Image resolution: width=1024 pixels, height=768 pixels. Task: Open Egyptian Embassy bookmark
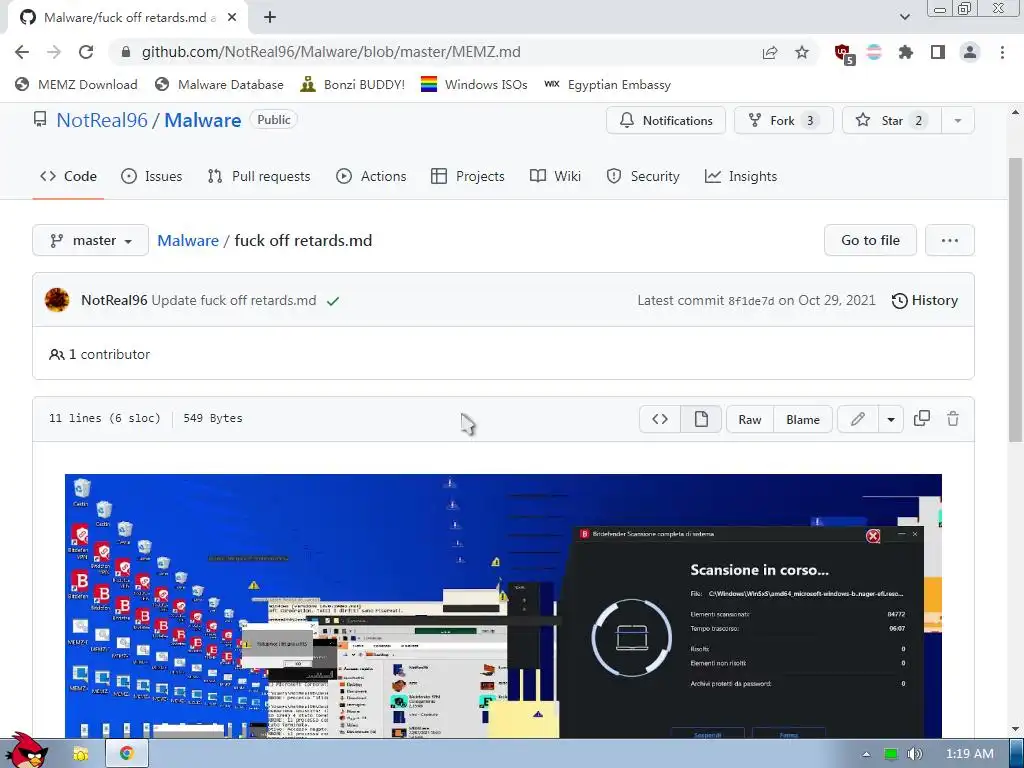607,85
